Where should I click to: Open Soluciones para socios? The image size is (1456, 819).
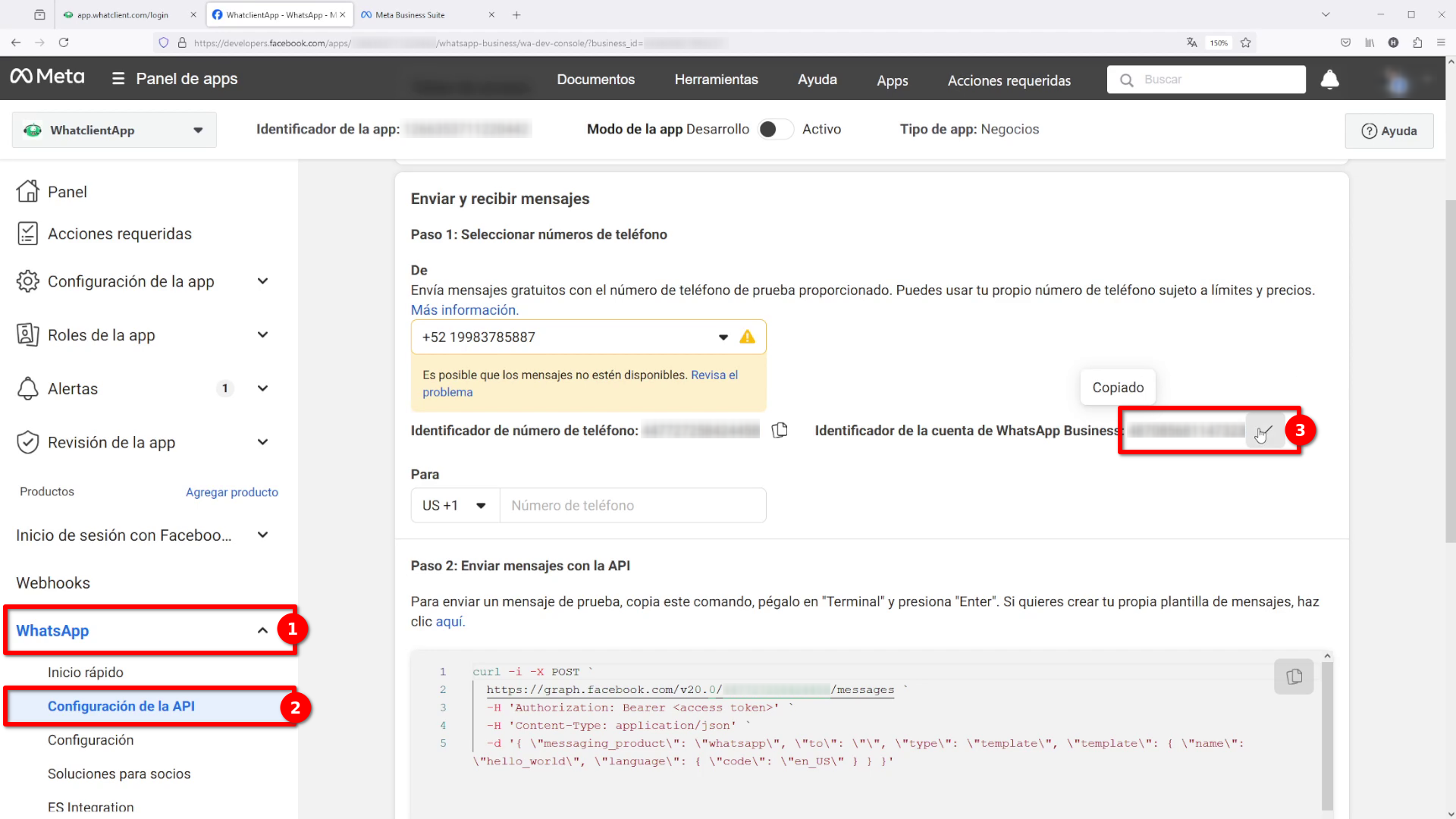pyautogui.click(x=119, y=774)
